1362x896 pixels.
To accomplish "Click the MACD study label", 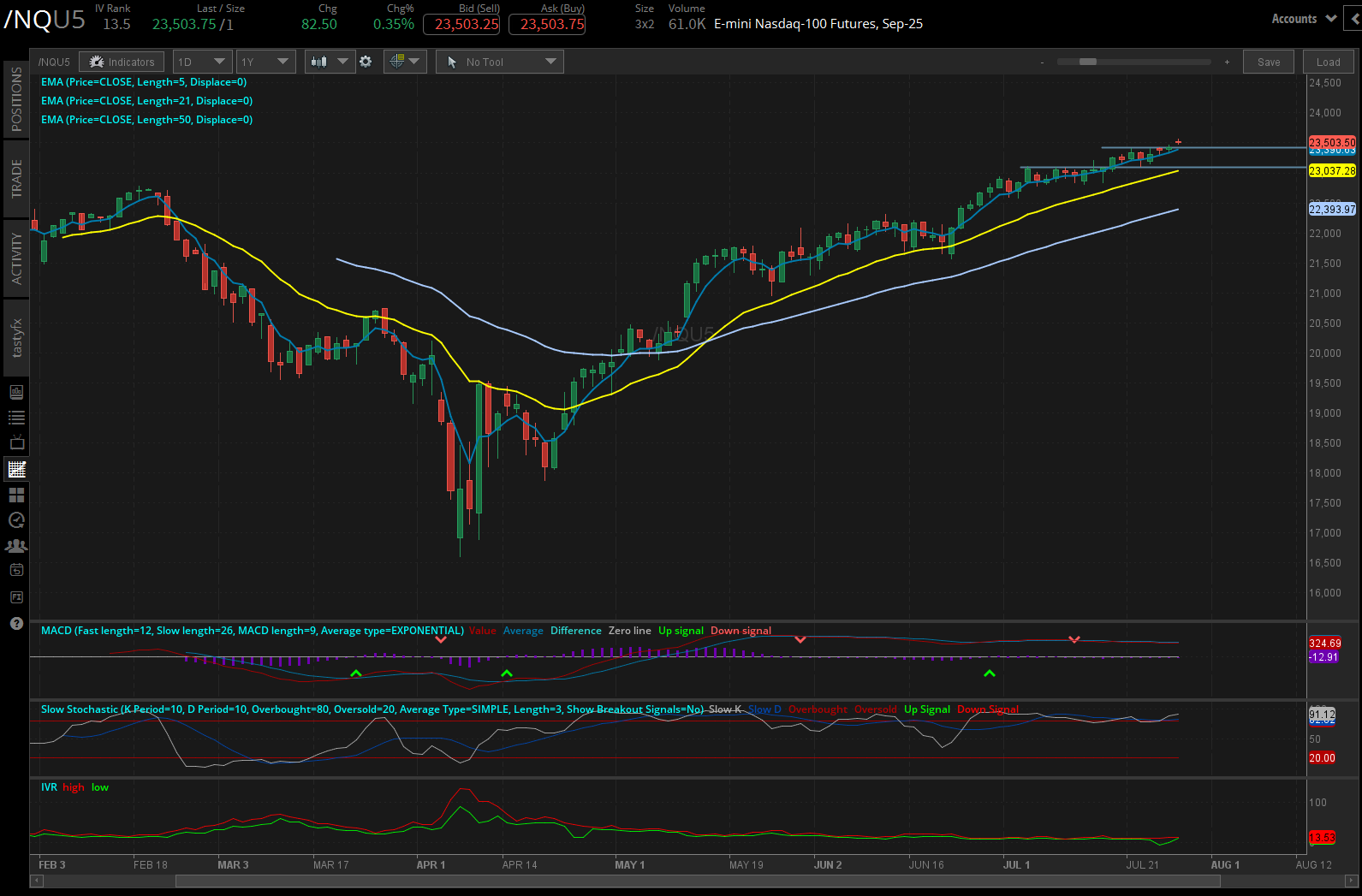I will [x=253, y=631].
